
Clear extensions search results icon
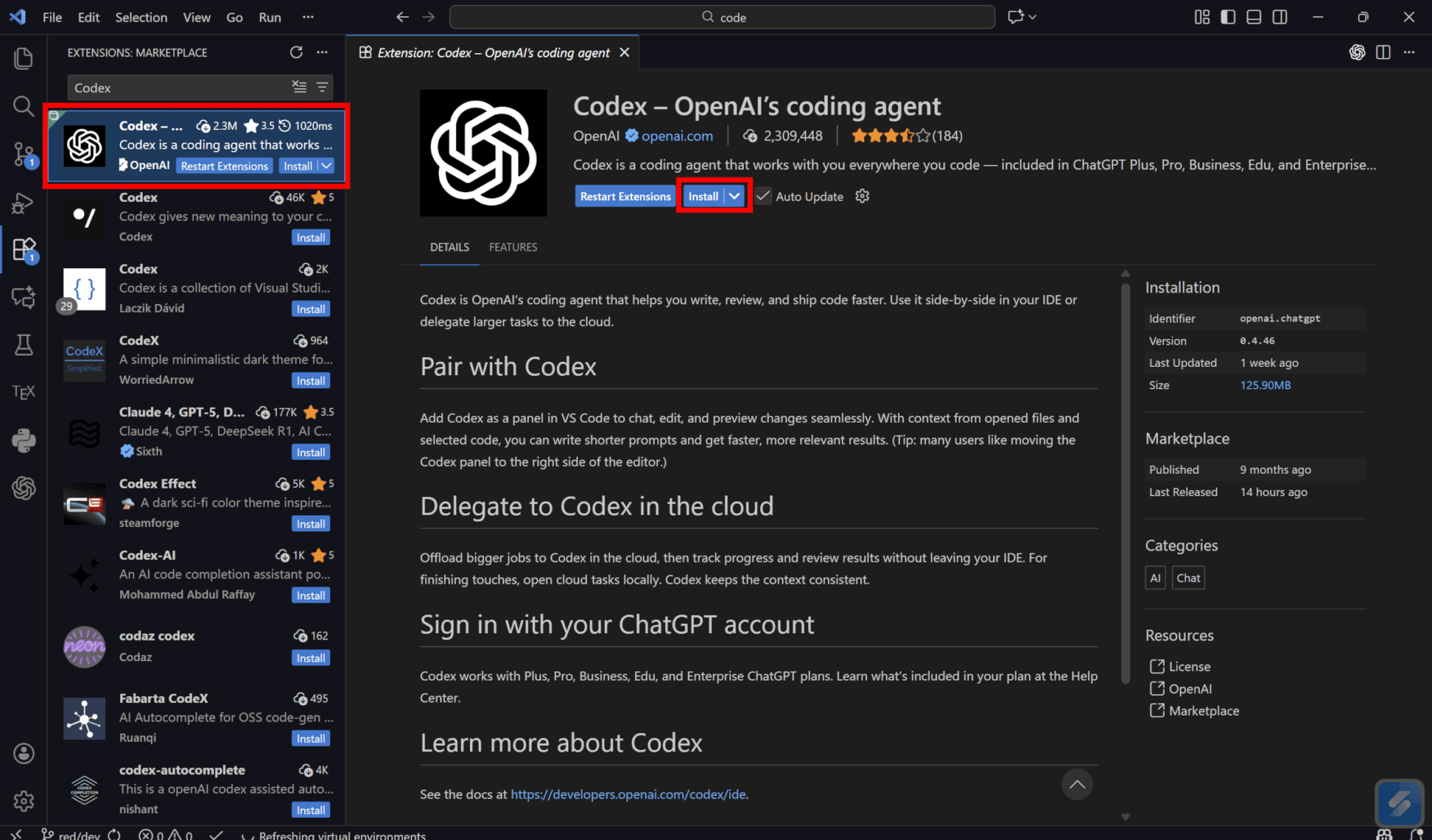[299, 87]
